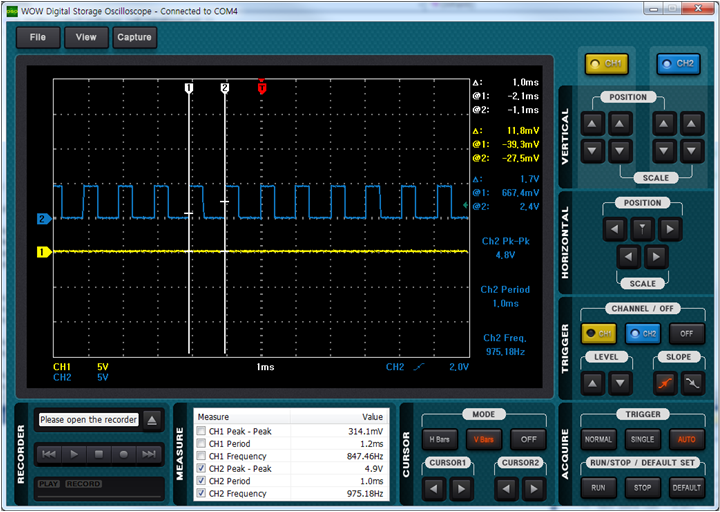This screenshot has height=512, width=720.
Task: Uncheck the CH2 Period measurement
Action: 201,481
